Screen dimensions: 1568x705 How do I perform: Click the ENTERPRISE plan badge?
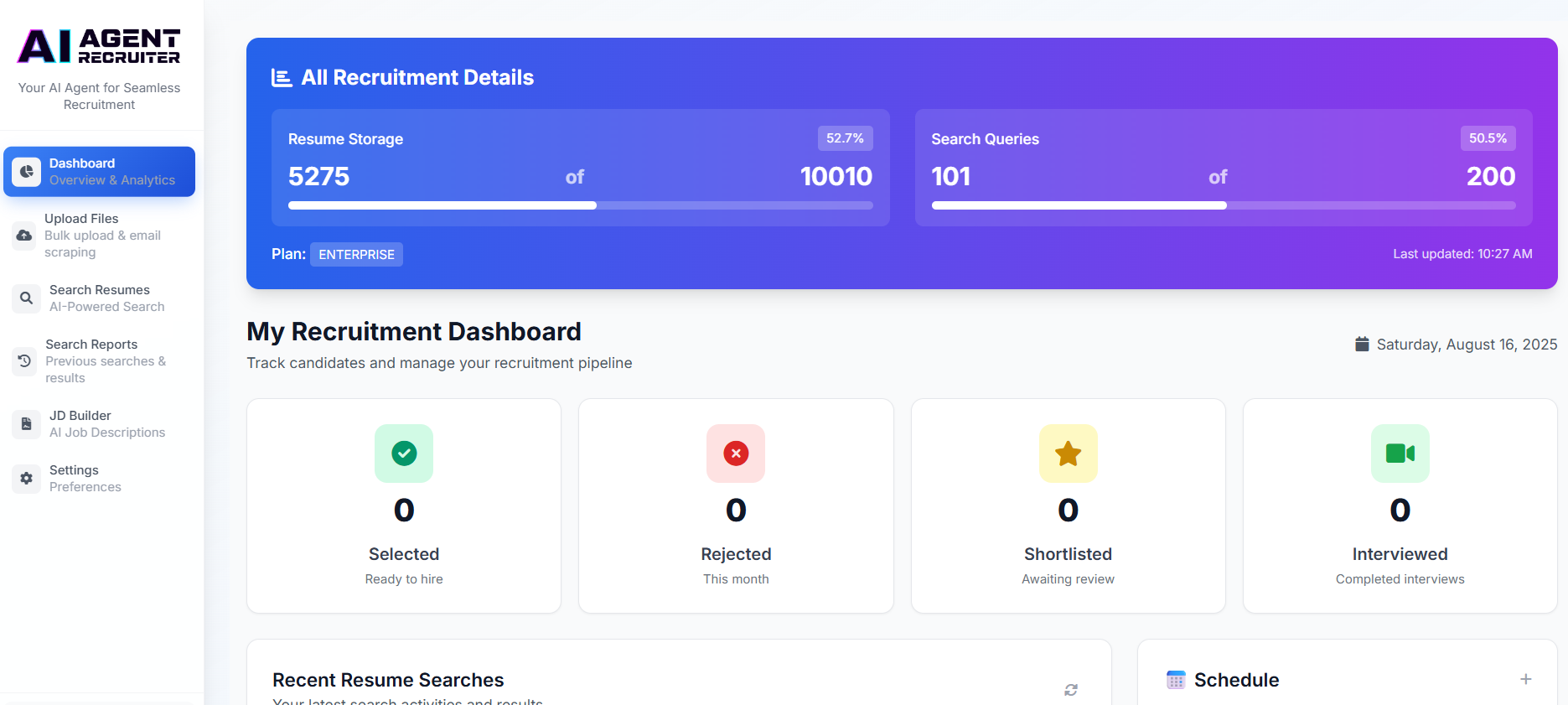pos(356,255)
